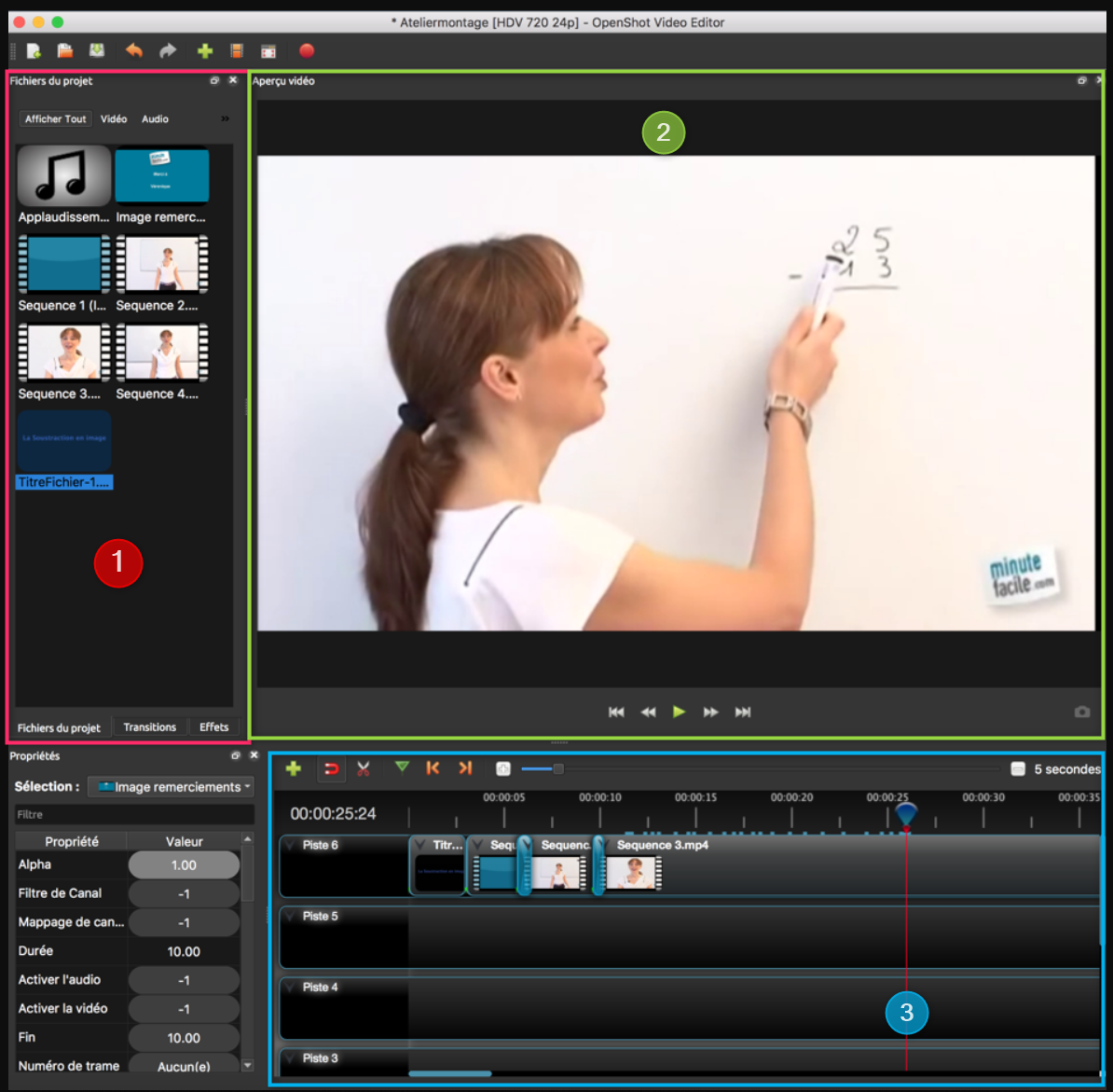The height and width of the screenshot is (1092, 1113).
Task: Click the Alpha value 1.00
Action: (x=184, y=864)
